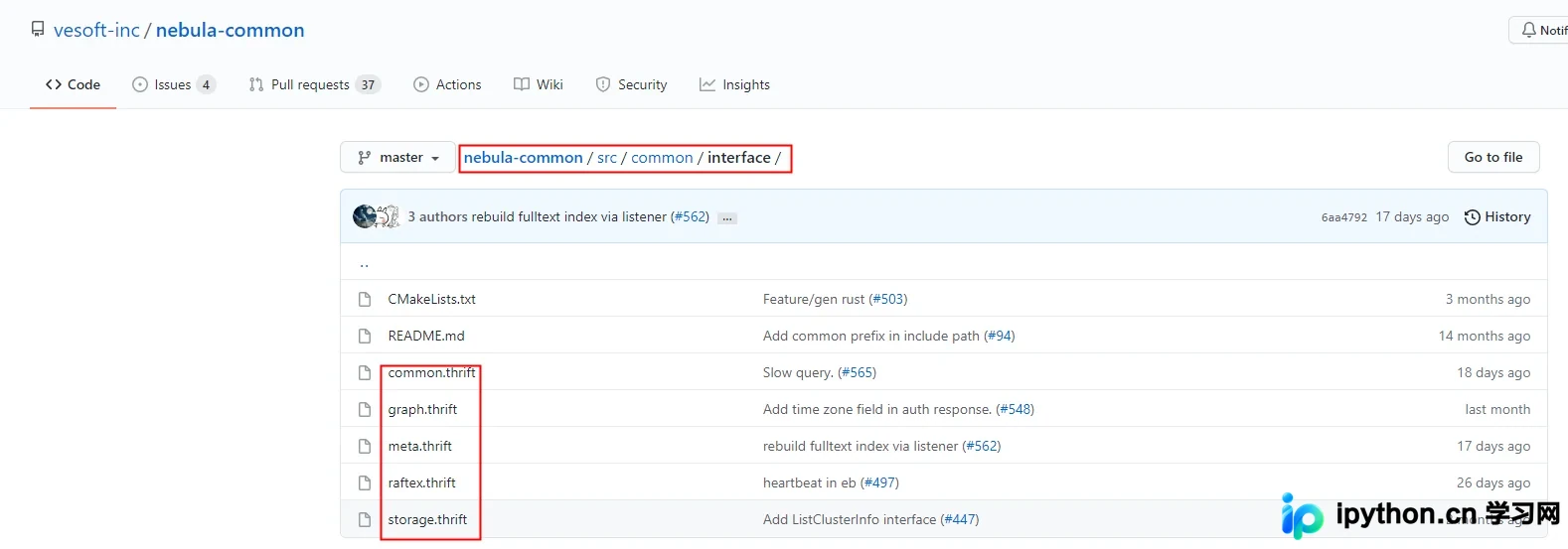
Task: Open pull request #562 in meta.thrift row
Action: [982, 446]
